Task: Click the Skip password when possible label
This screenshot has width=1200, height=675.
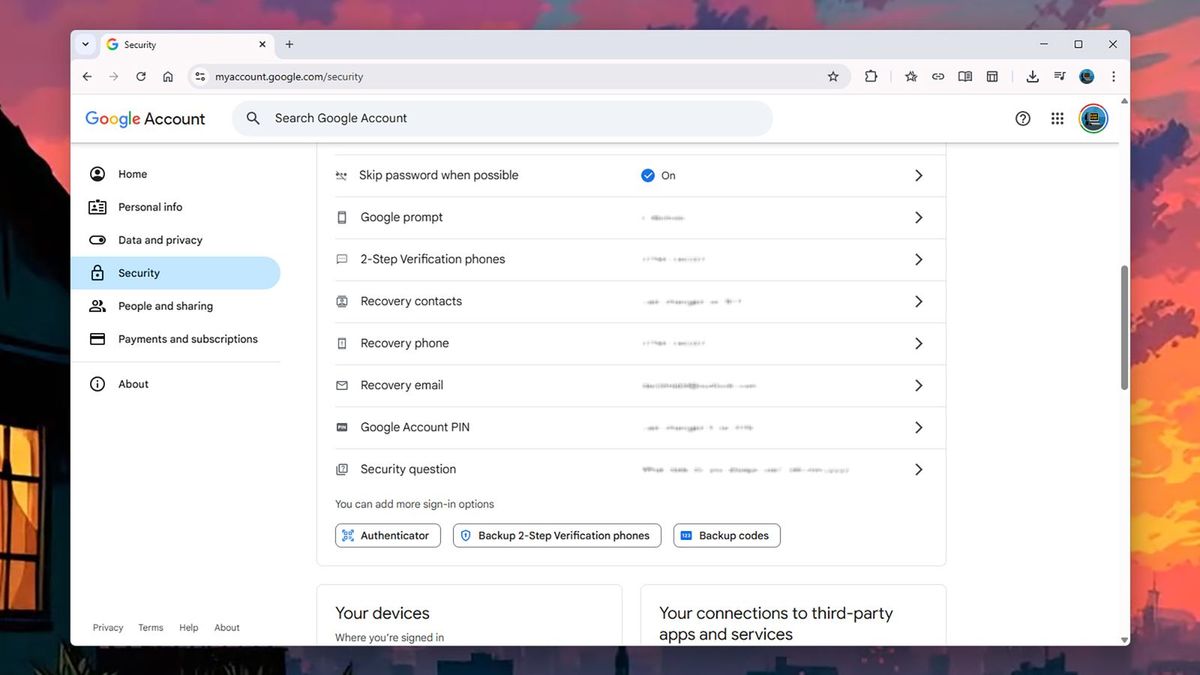Action: point(439,175)
